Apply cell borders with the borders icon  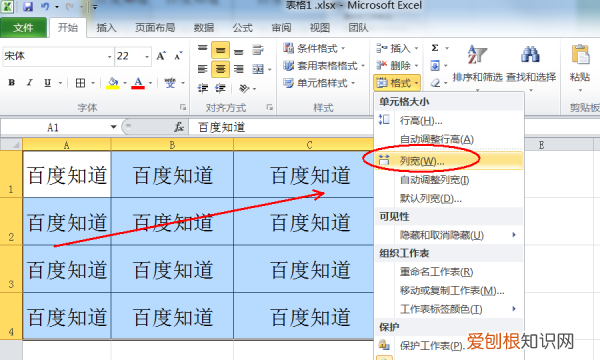80,83
